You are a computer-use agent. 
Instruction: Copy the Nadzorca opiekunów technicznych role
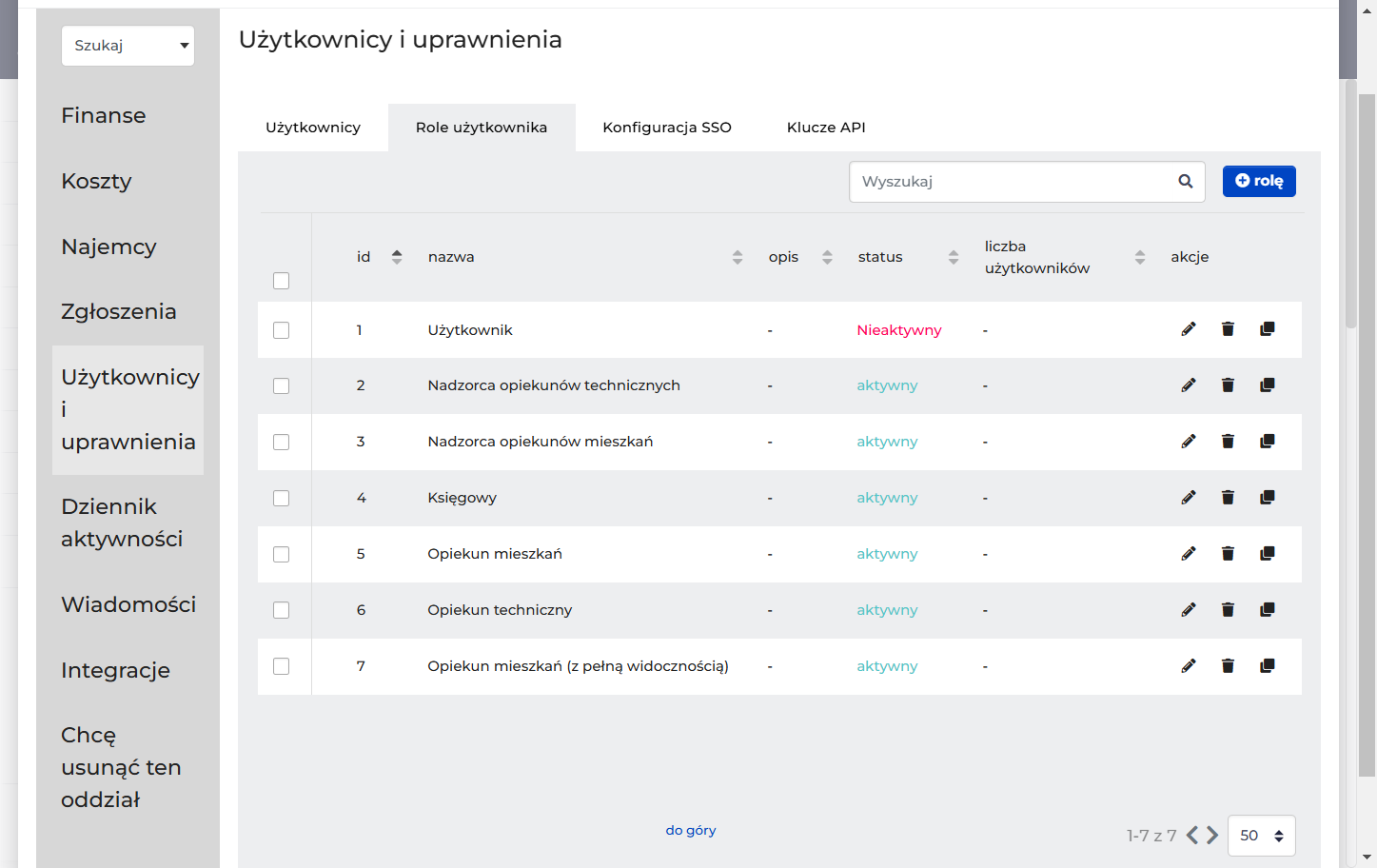1268,385
